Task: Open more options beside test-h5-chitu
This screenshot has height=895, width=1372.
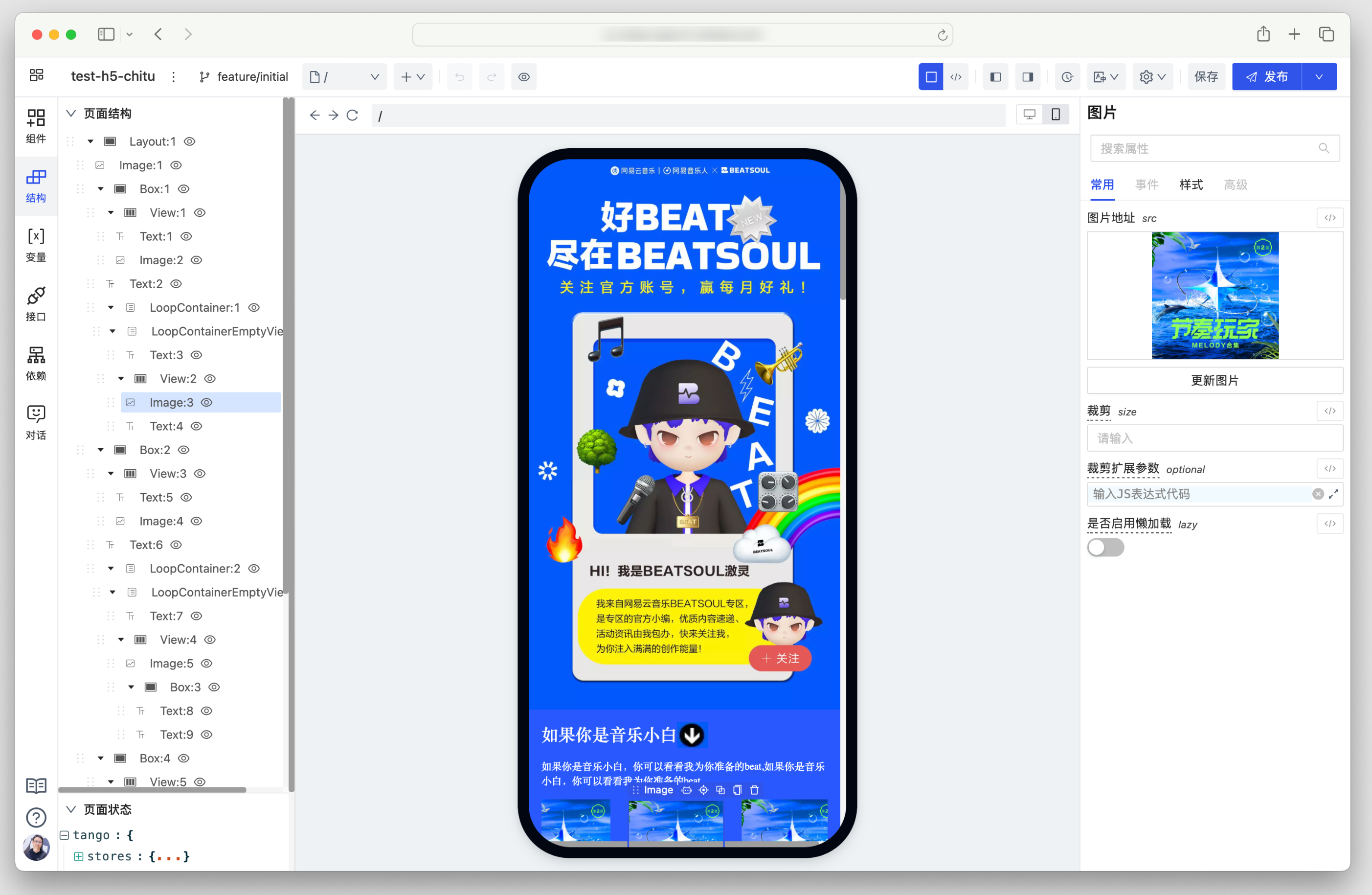Action: tap(173, 77)
